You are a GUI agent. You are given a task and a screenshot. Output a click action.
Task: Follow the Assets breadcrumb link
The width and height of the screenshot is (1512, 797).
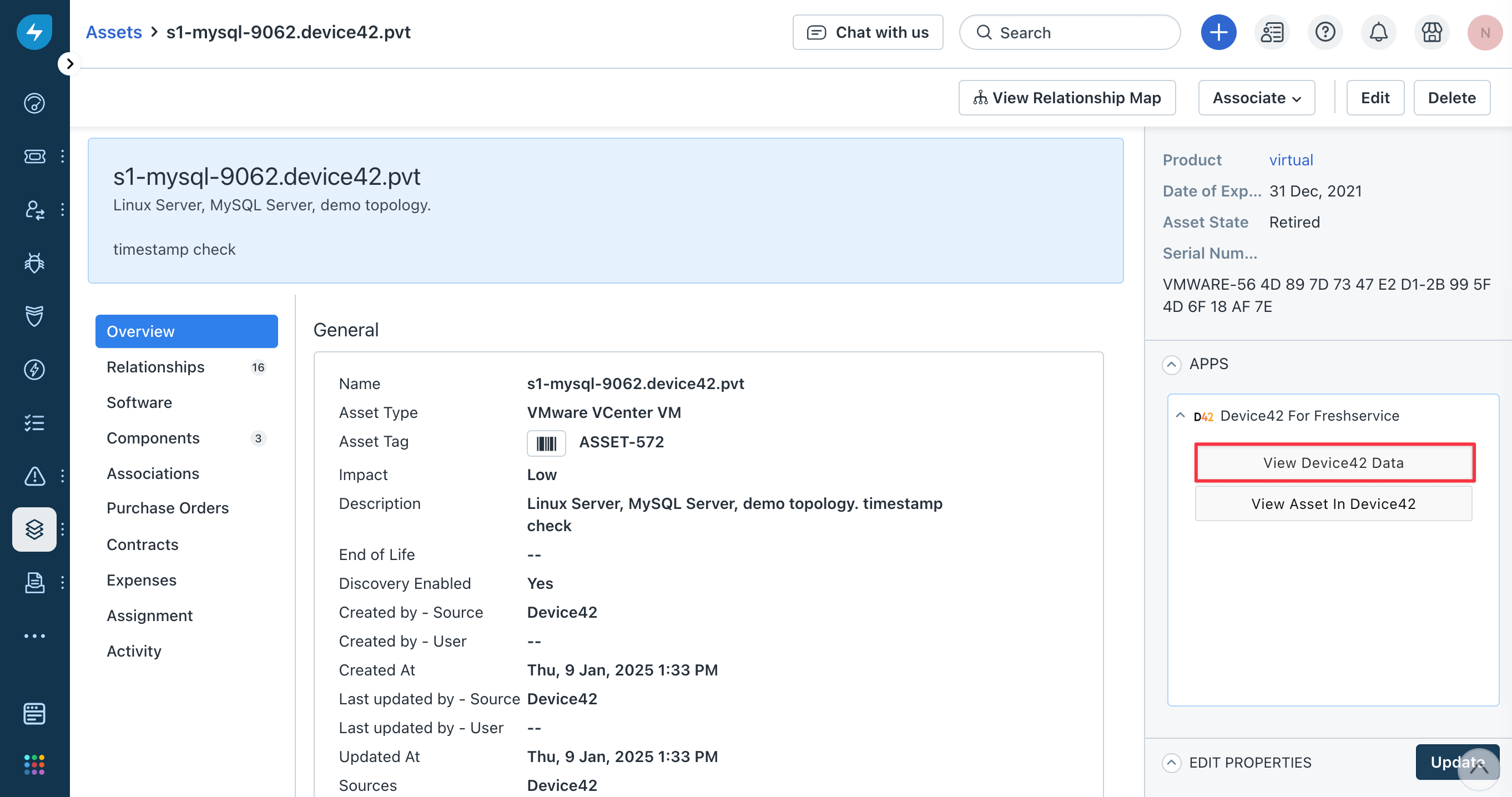[x=114, y=32]
